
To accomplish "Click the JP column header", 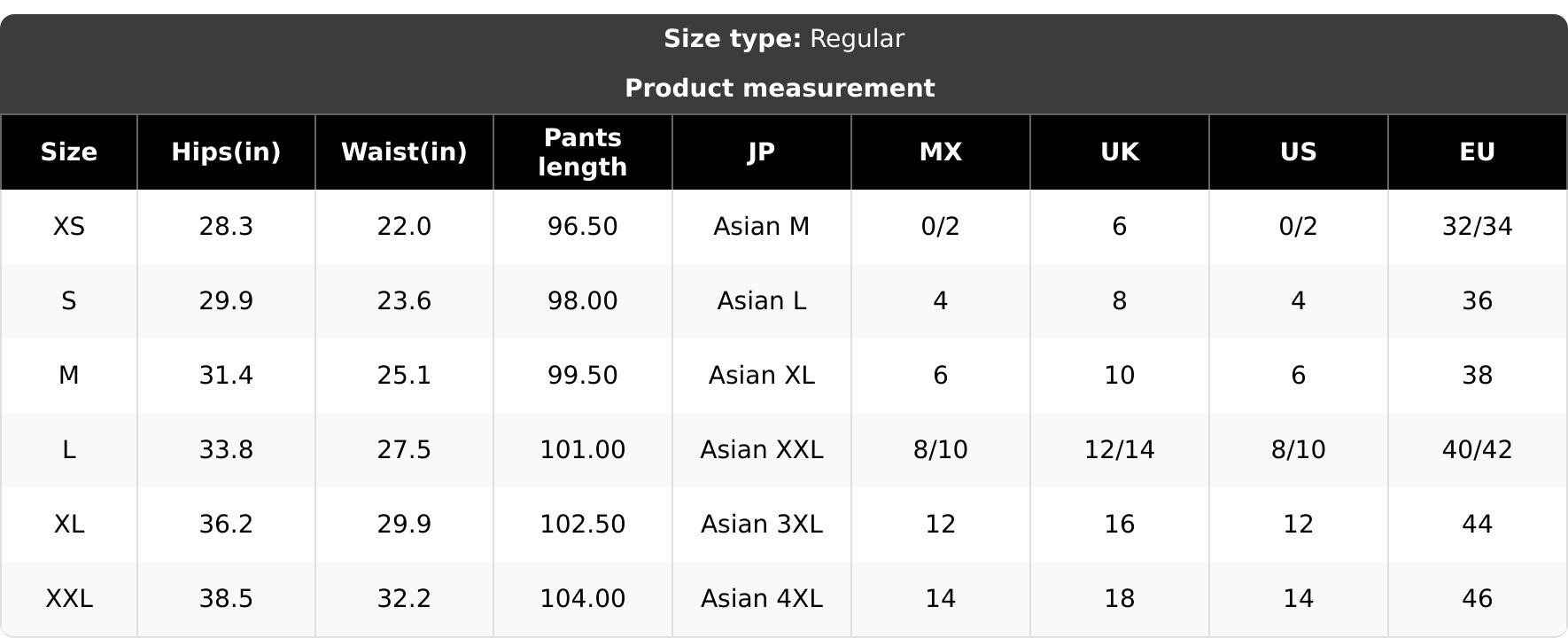I will coord(761,152).
